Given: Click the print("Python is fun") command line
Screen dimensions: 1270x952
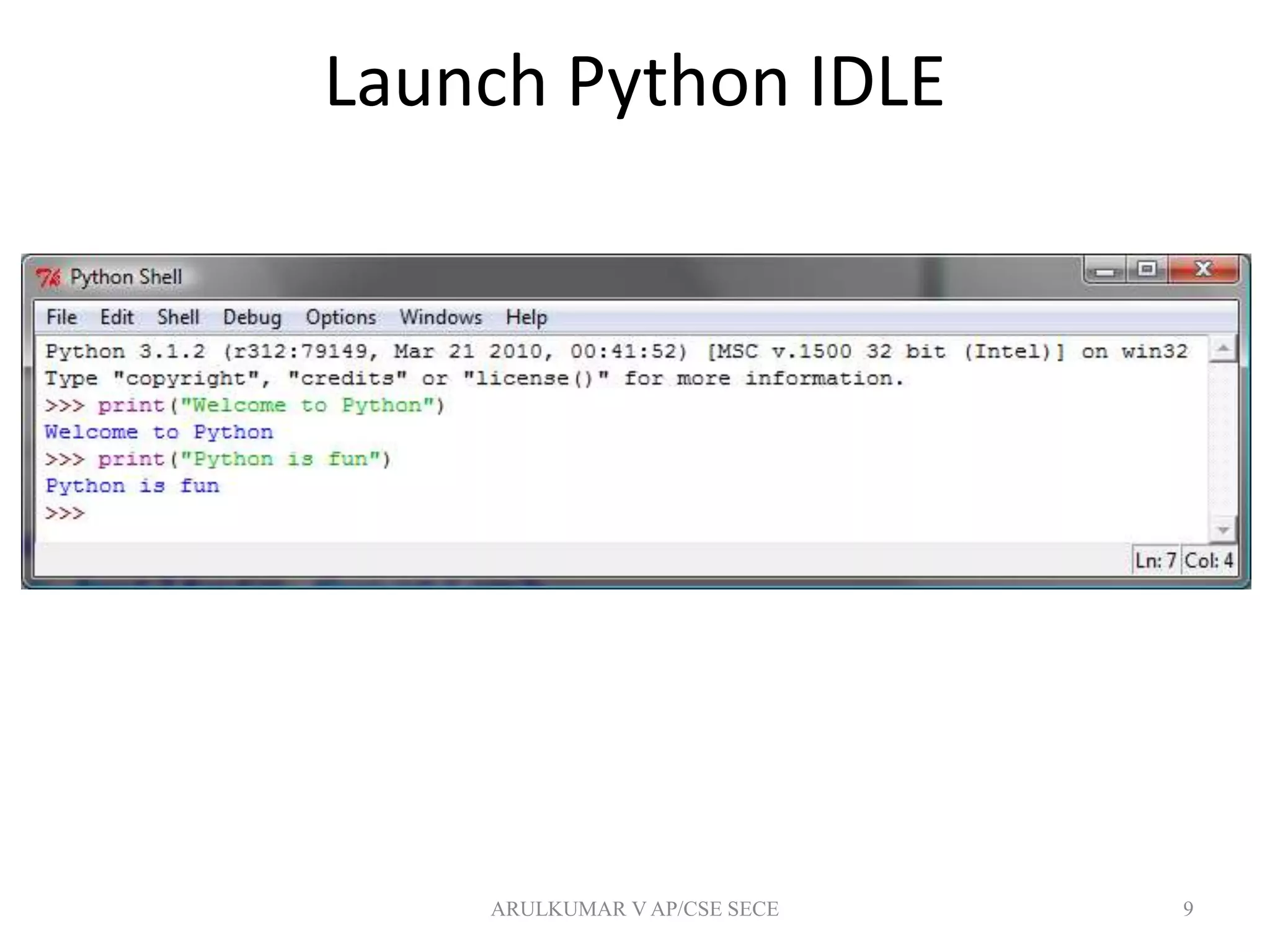Looking at the screenshot, I should 218,459.
